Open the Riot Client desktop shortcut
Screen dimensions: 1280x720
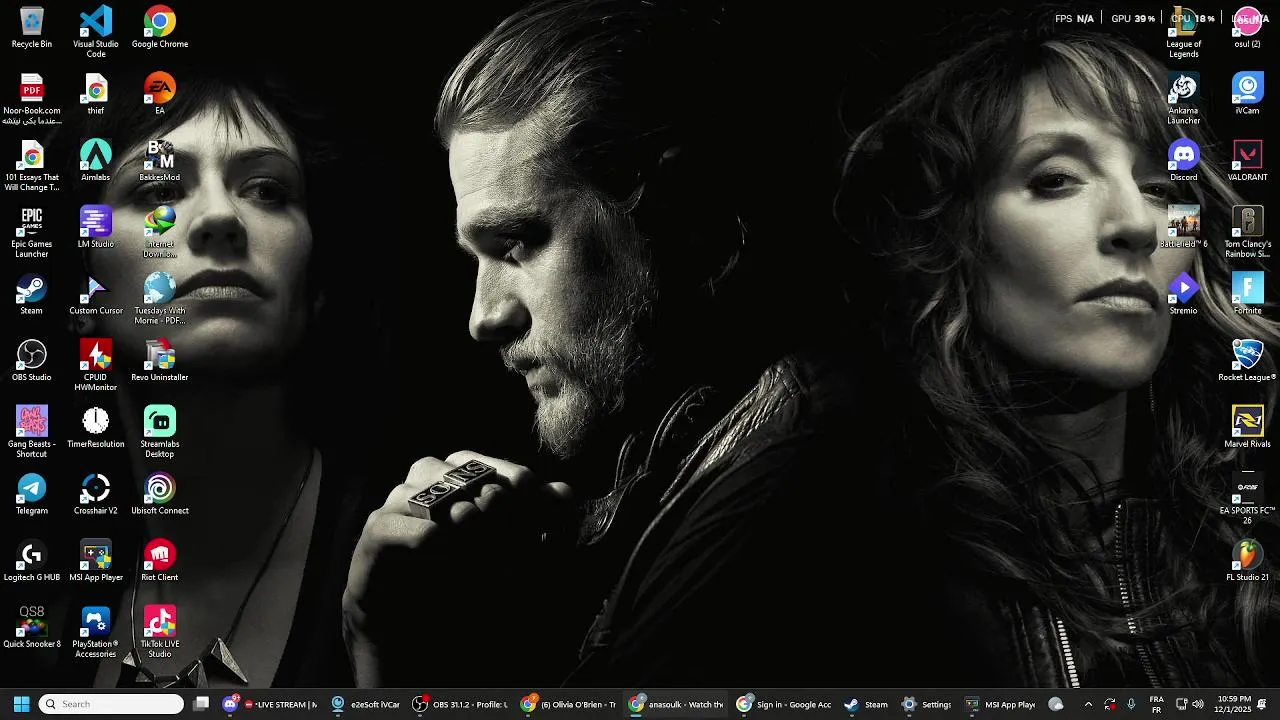coord(160,560)
